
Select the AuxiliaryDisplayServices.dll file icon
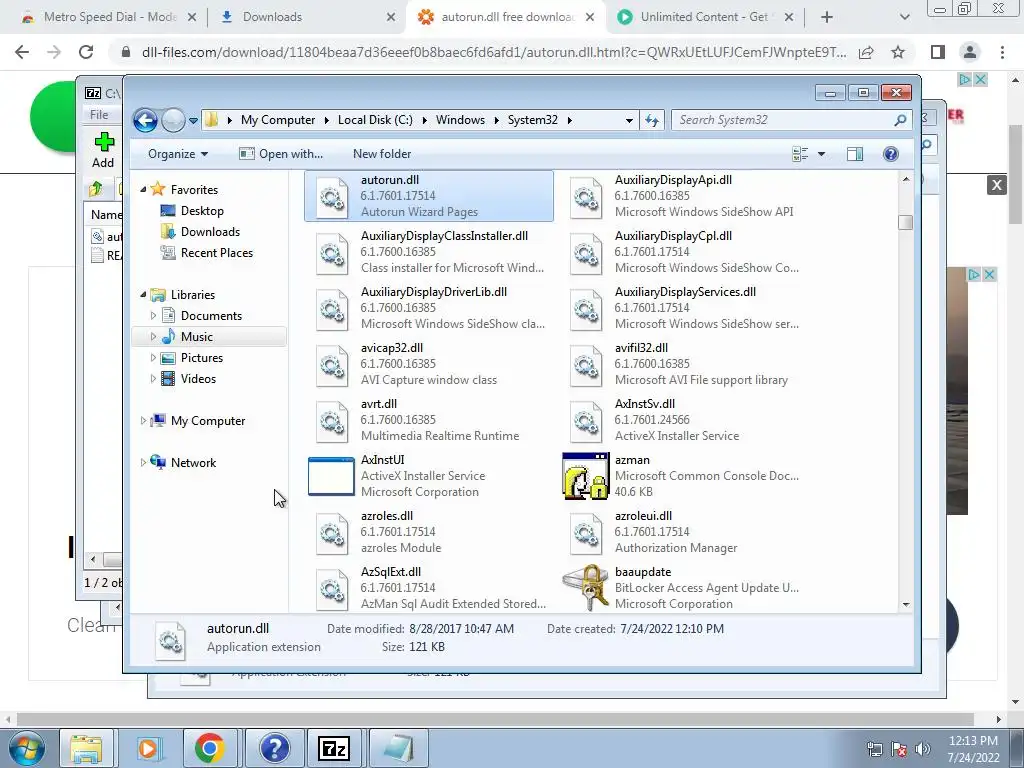coord(586,310)
